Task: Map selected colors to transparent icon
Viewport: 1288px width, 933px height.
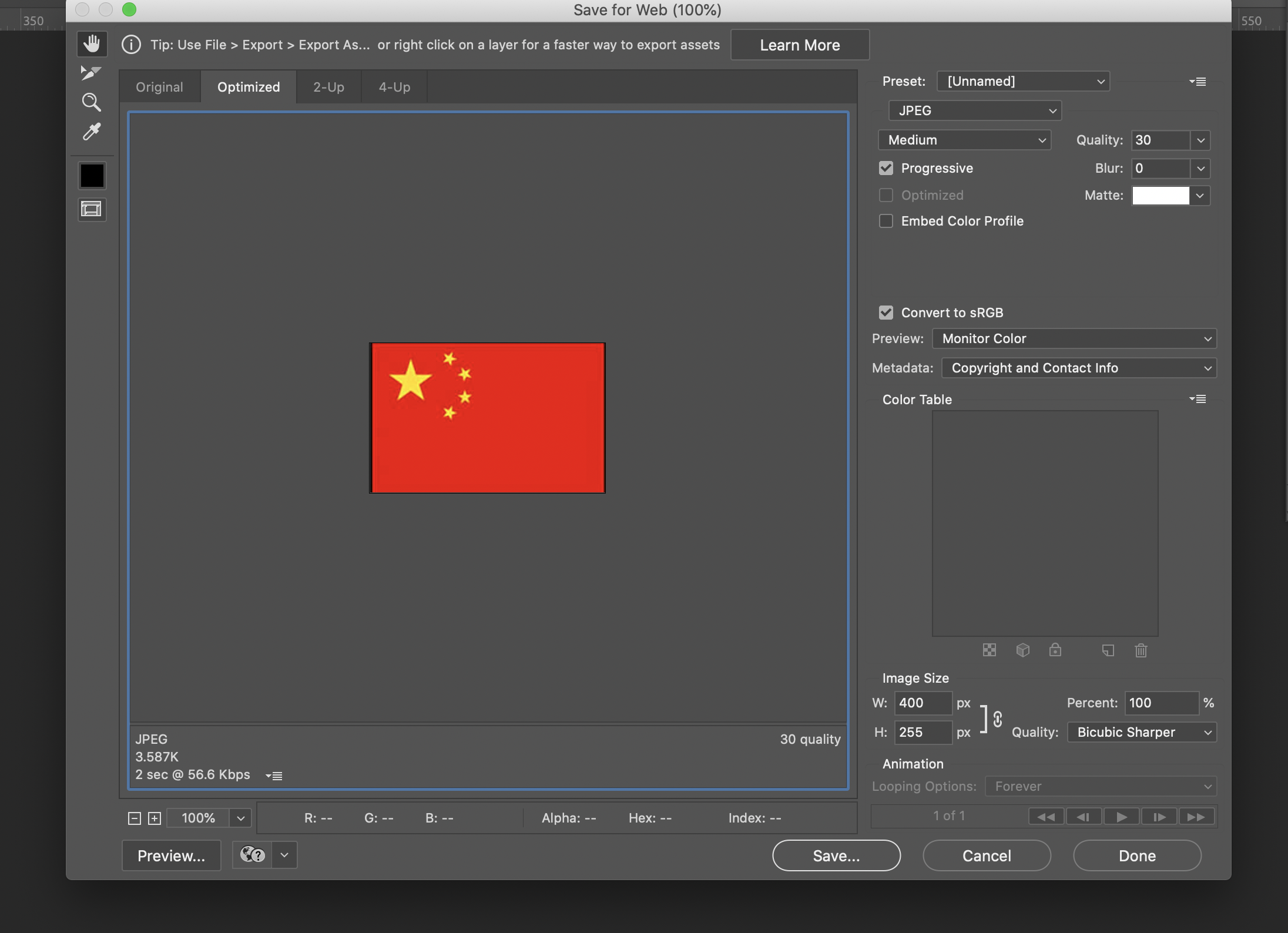Action: tap(990, 650)
